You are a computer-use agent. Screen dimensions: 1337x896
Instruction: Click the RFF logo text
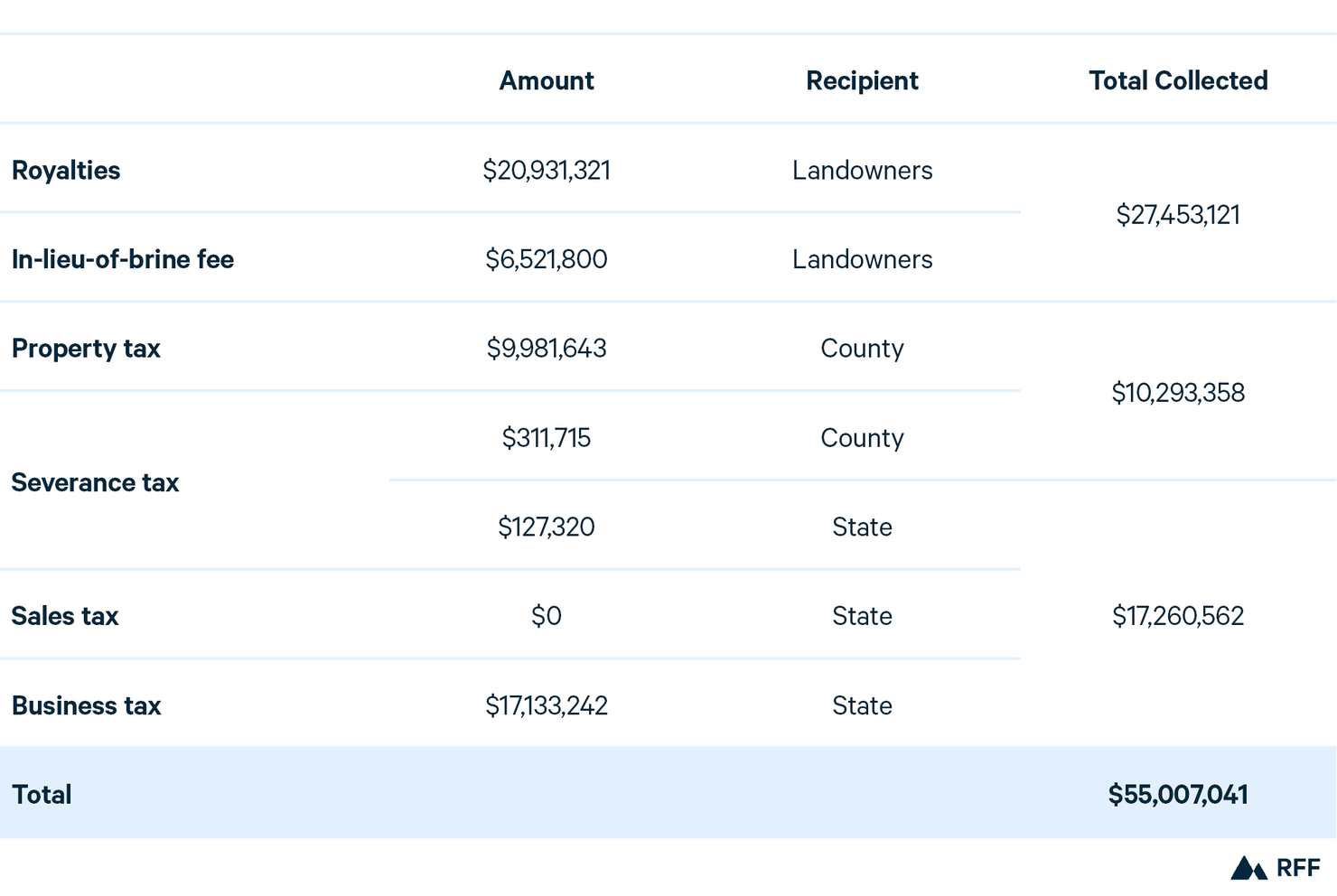(1298, 868)
